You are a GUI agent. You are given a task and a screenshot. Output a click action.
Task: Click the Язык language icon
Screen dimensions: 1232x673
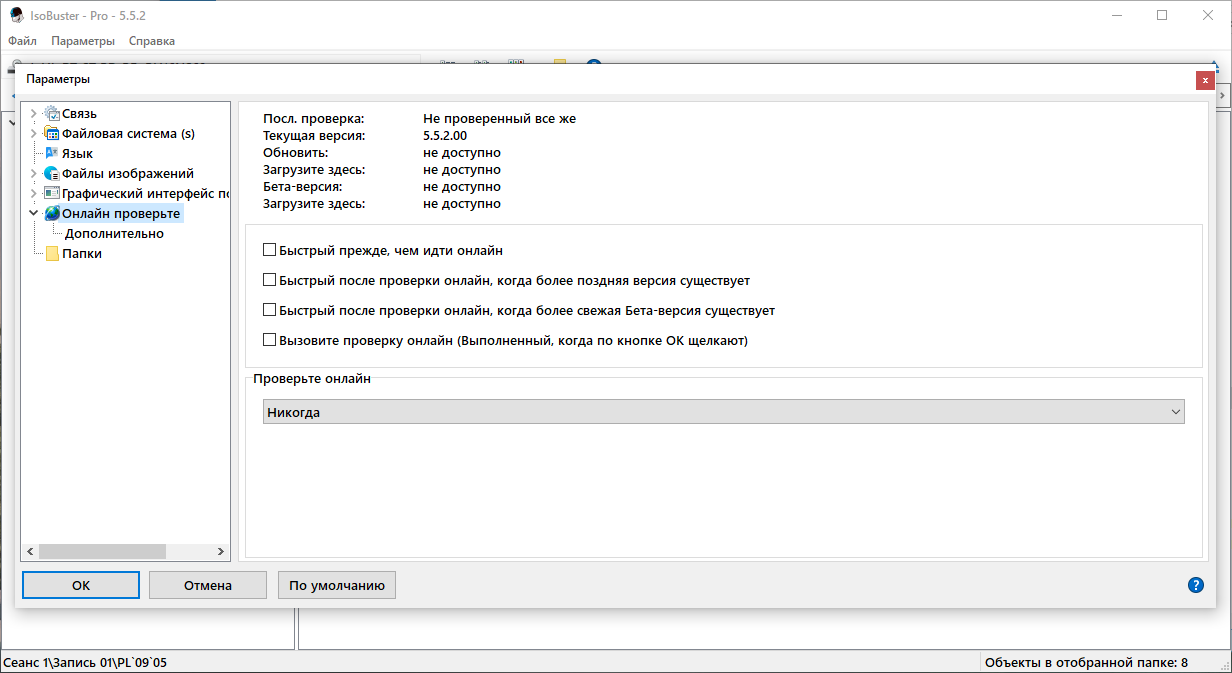point(52,154)
